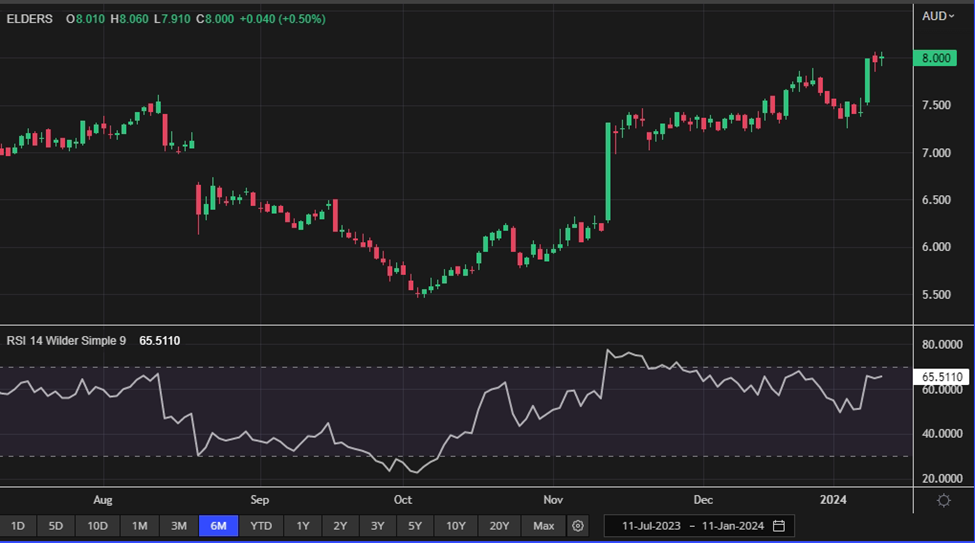Switch to the Max range
The image size is (975, 543).
pos(543,526)
